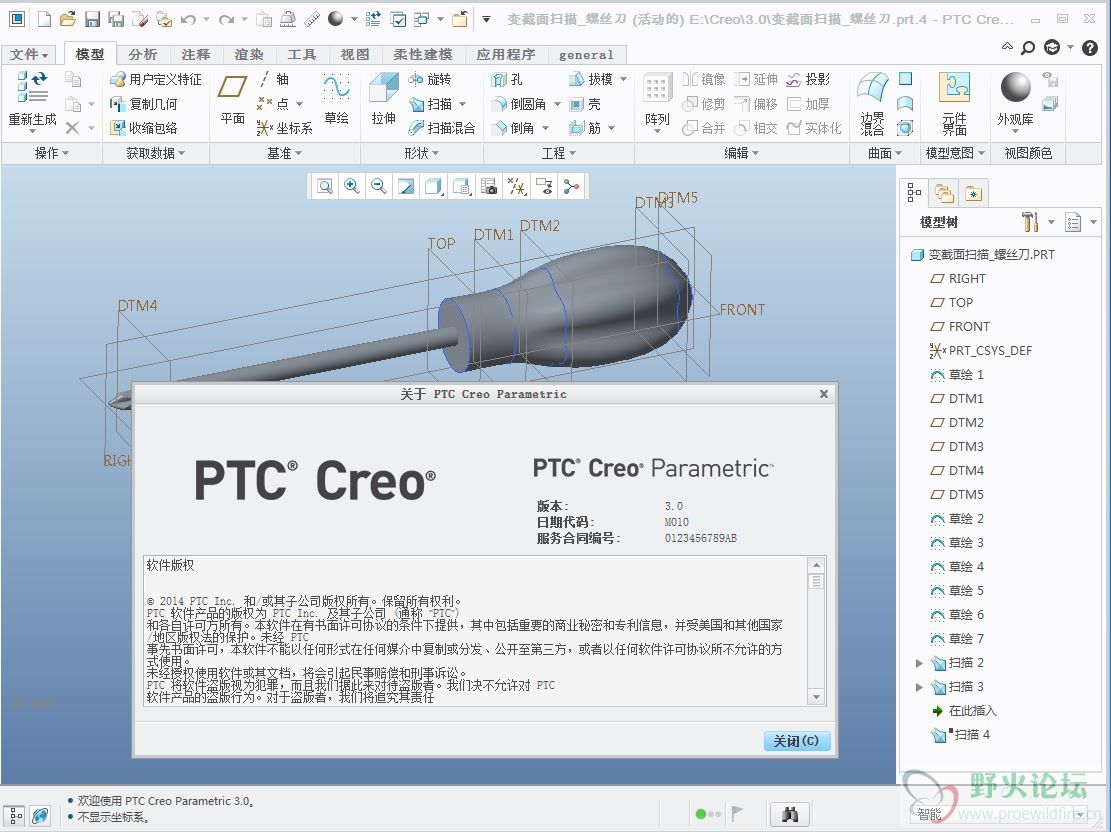Select 草绘 1 in the model tree

pos(957,374)
